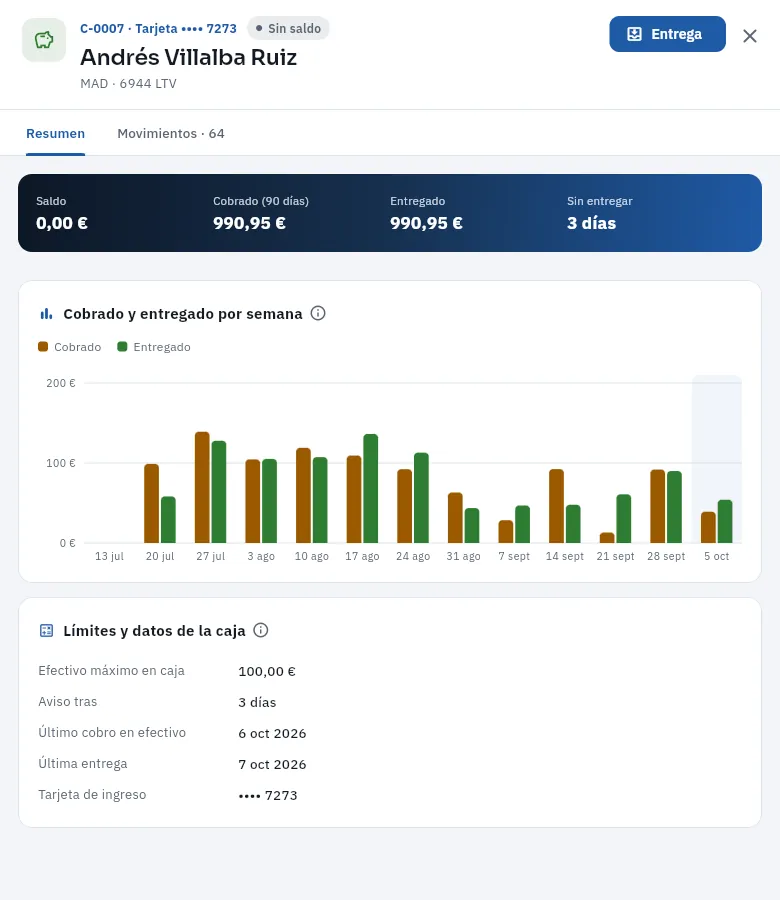Viewport: 780px width, 900px height.
Task: Click the Entrega button
Action: (x=667, y=34)
